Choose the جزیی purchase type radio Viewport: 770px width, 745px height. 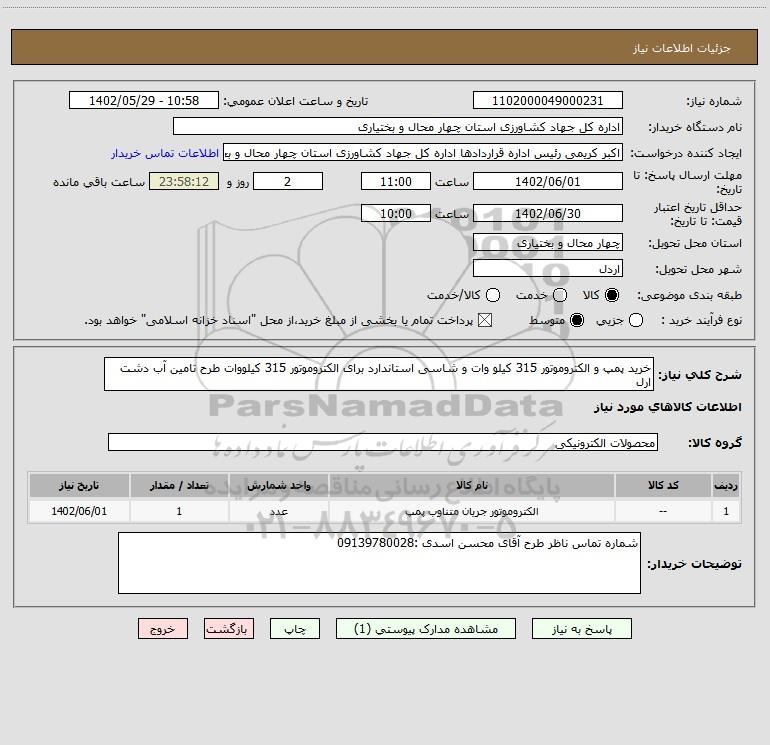coord(635,320)
